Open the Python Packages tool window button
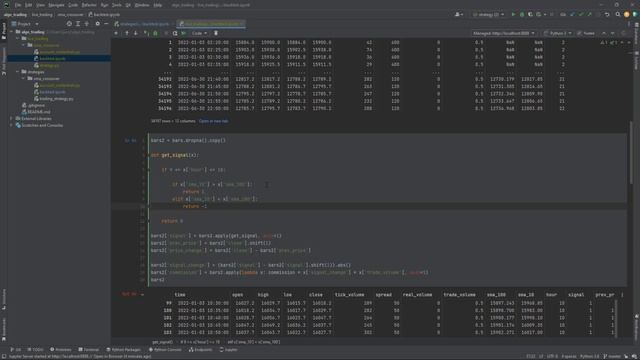 [x=123, y=350]
